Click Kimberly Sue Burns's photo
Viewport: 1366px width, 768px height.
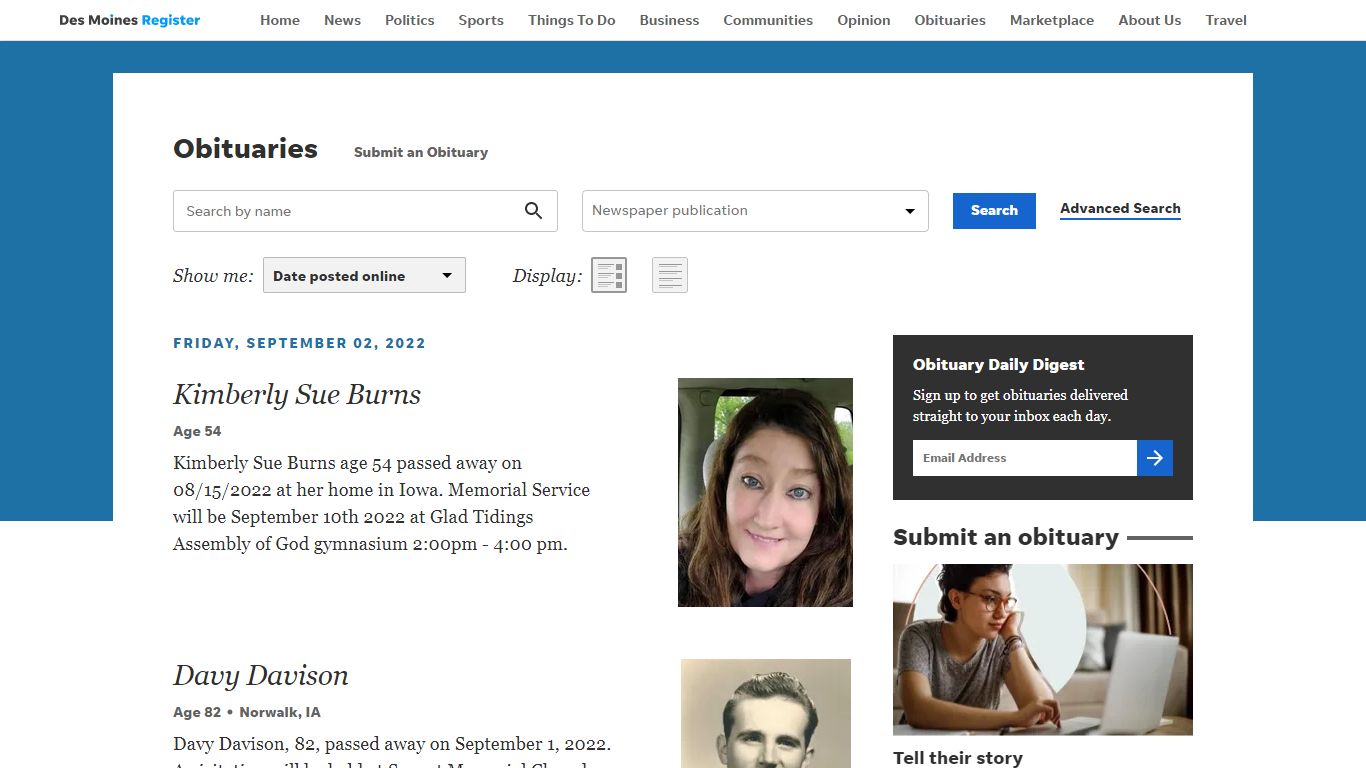coord(765,491)
